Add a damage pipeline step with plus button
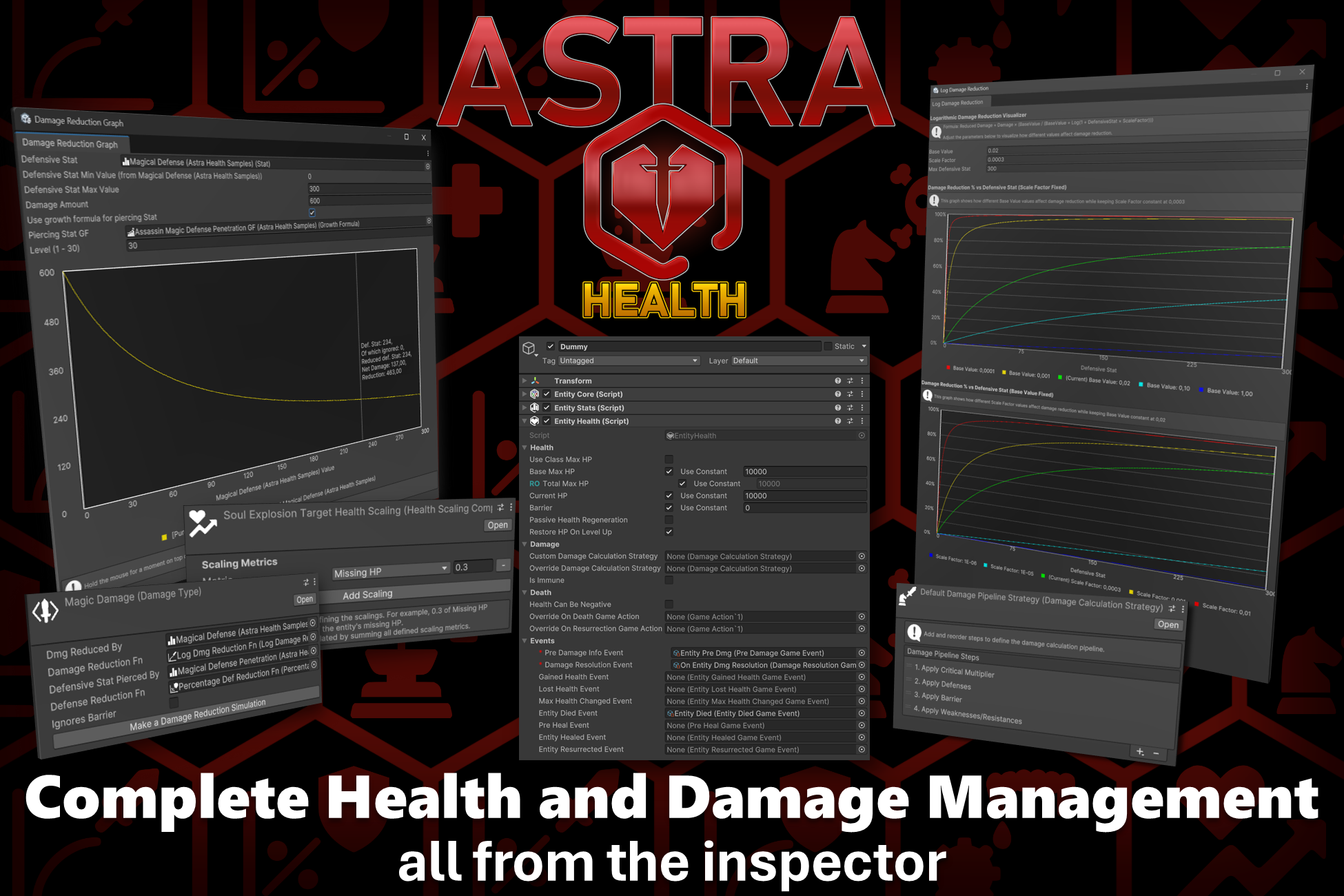Viewport: 1344px width, 896px height. [x=1140, y=751]
